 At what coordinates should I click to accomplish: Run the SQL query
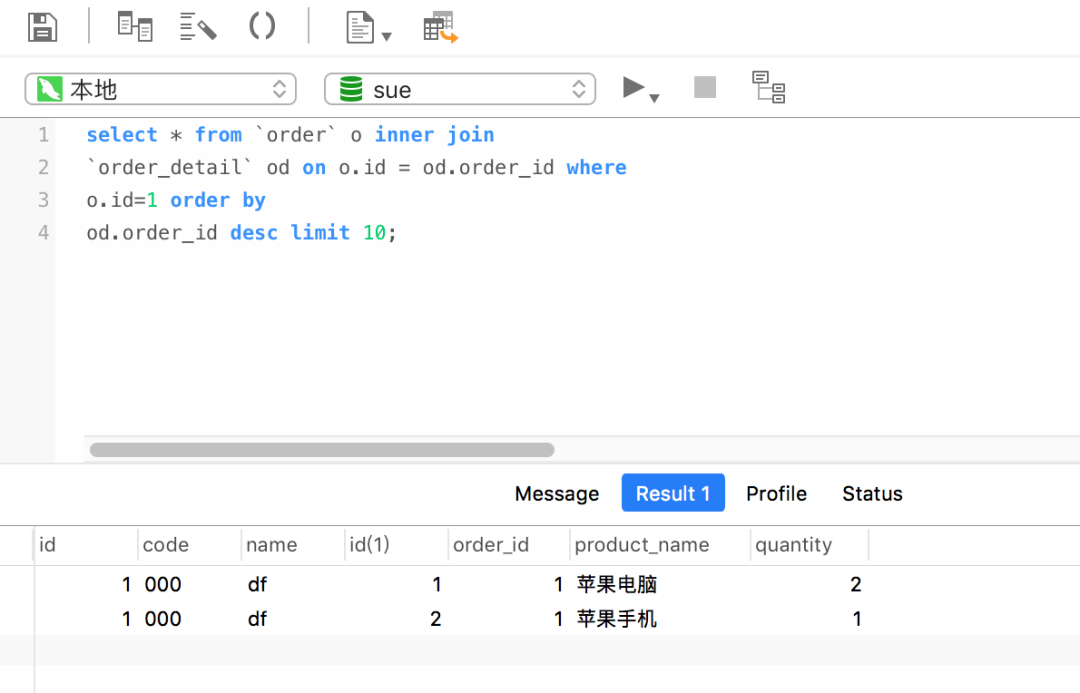click(x=633, y=87)
